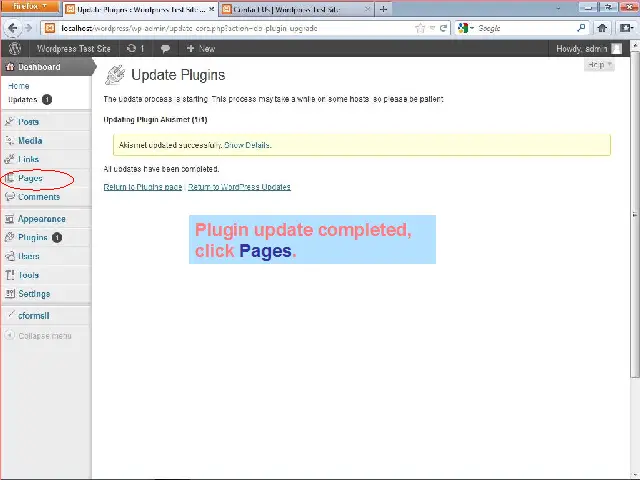Click the admin avatar thumbnail
This screenshot has height=480, width=640.
pos(617,49)
